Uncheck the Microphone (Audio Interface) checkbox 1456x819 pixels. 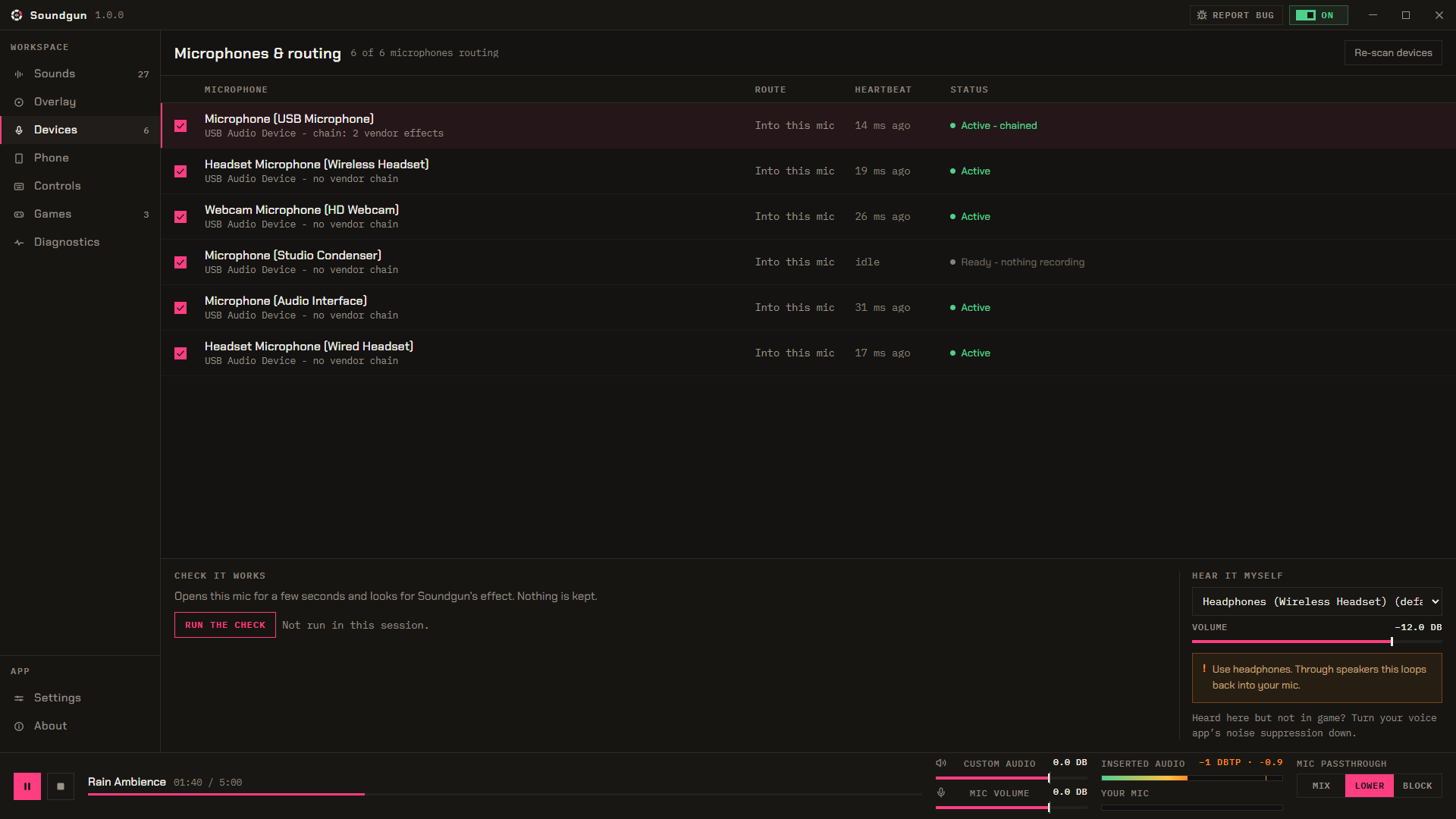point(180,308)
